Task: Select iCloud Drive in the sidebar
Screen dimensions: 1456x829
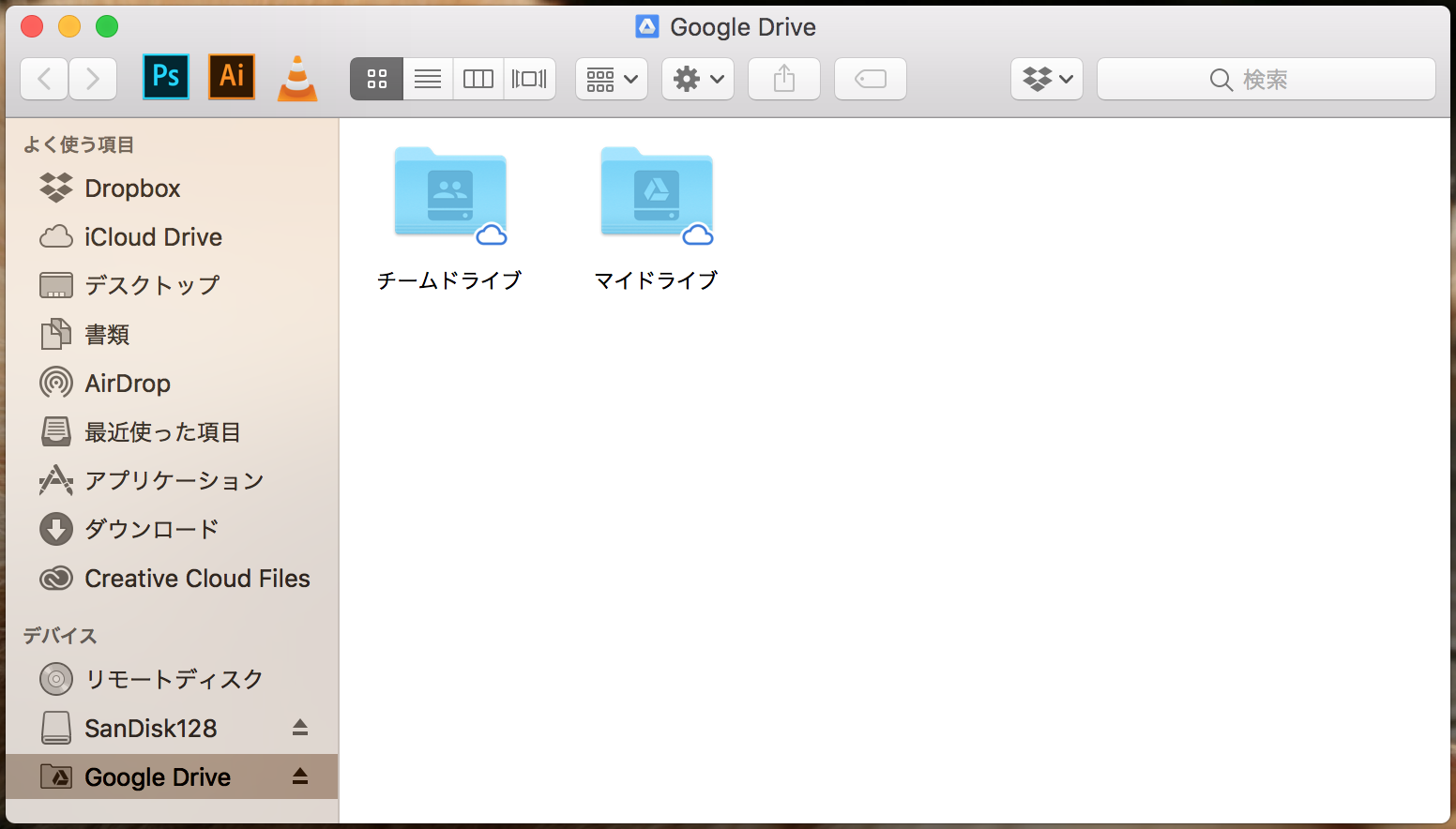Action: click(172, 237)
